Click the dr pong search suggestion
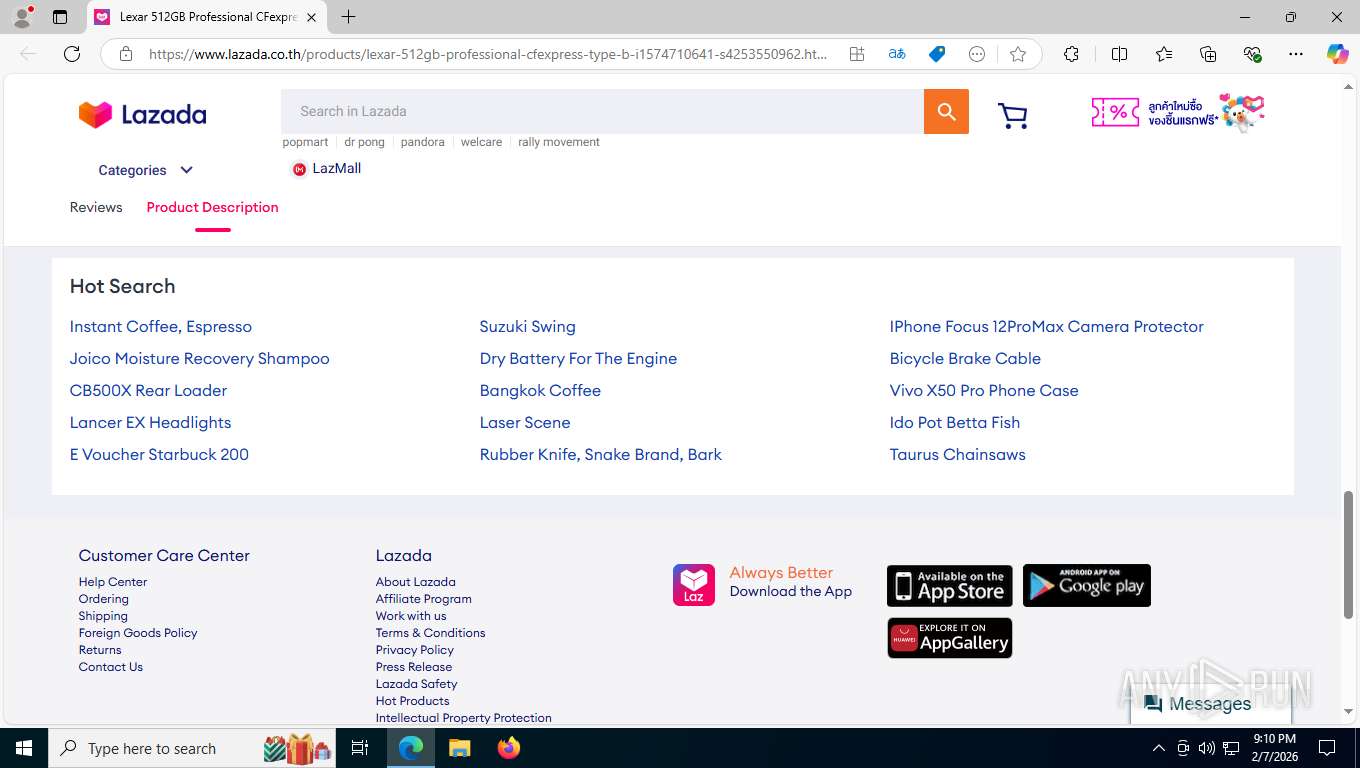 (364, 142)
